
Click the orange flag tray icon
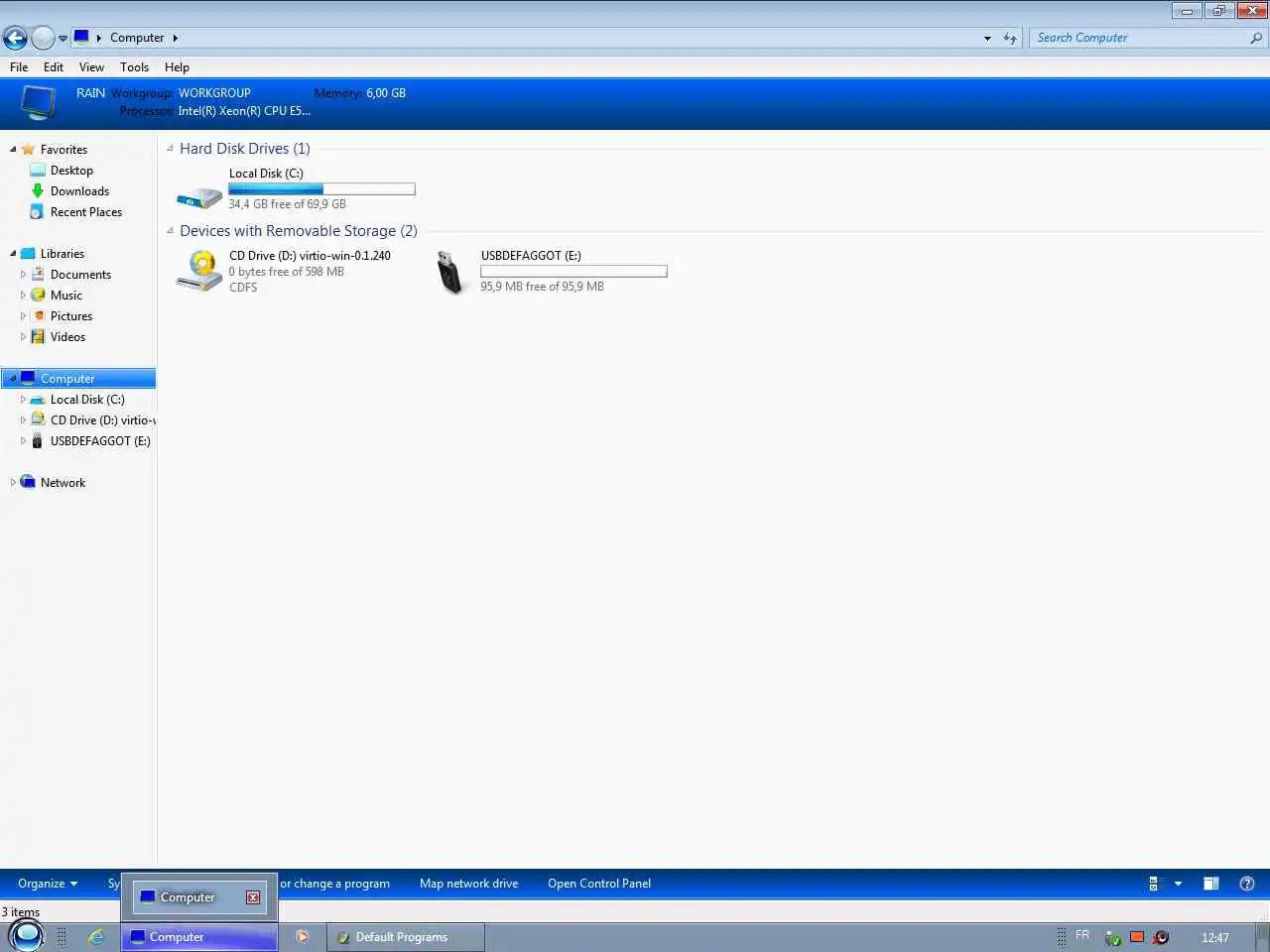click(x=1137, y=937)
